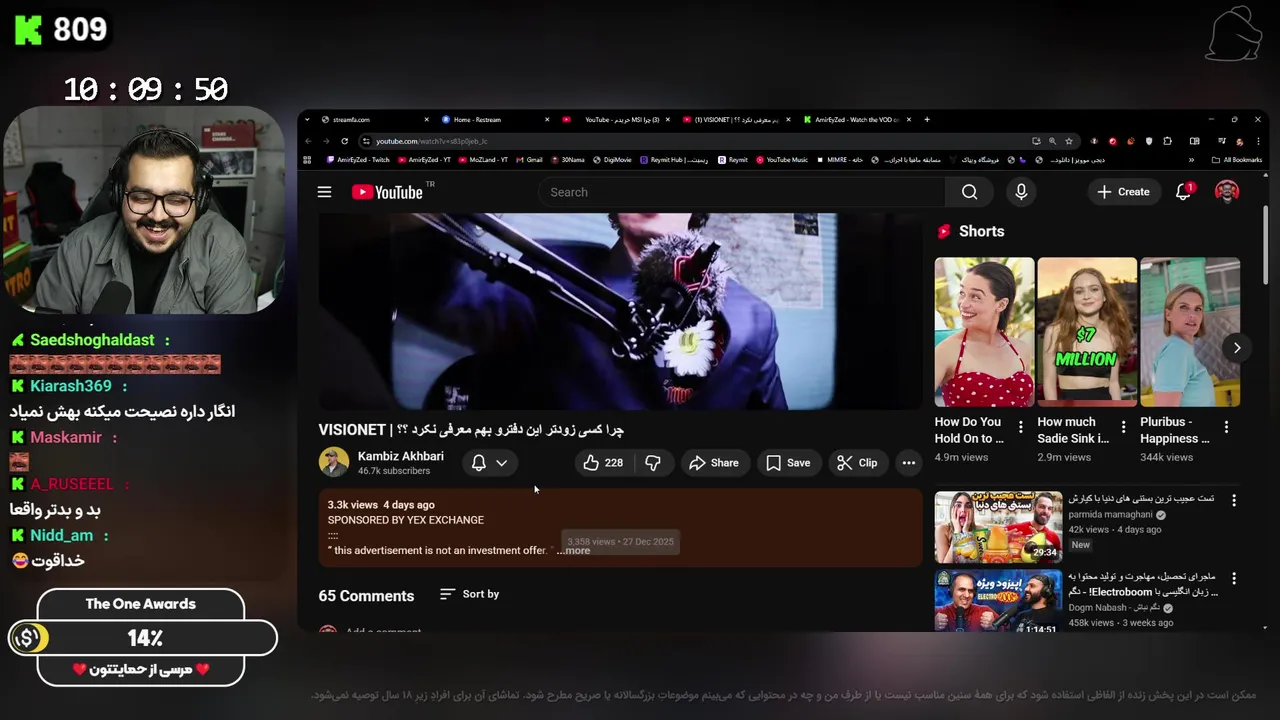The height and width of the screenshot is (720, 1280).
Task: Dislike the VISIONET video
Action: click(653, 463)
